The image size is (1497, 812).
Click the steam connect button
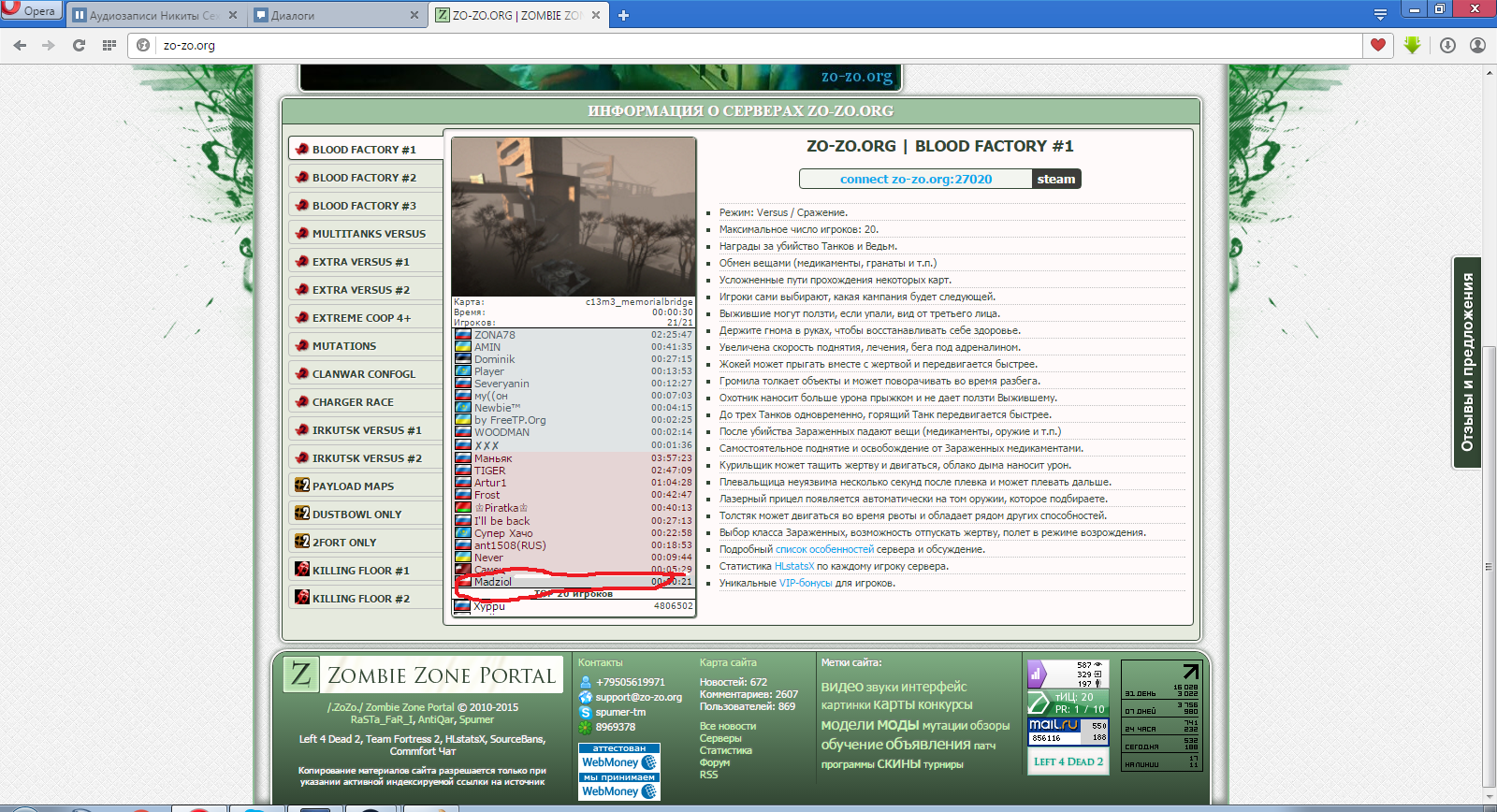(x=1056, y=179)
